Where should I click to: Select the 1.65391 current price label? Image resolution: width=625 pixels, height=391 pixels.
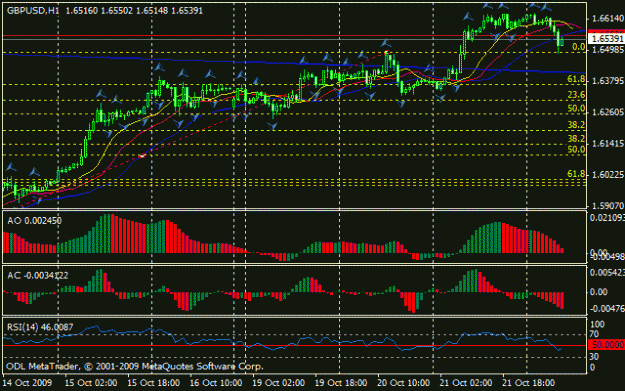coord(607,39)
